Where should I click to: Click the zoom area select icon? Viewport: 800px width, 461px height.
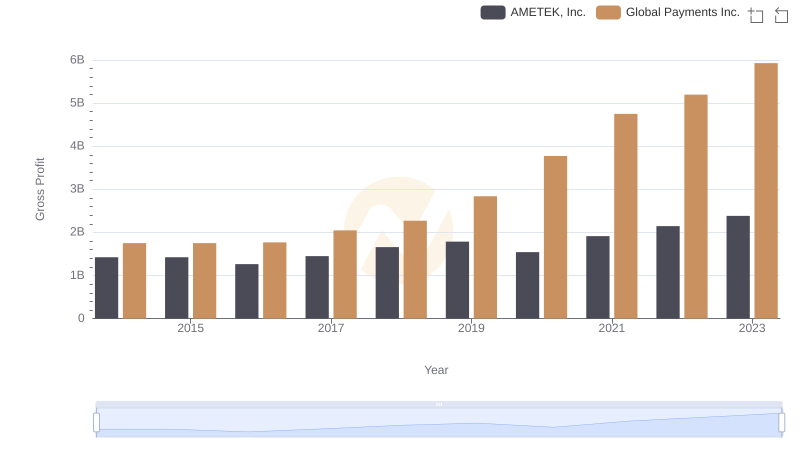point(756,15)
